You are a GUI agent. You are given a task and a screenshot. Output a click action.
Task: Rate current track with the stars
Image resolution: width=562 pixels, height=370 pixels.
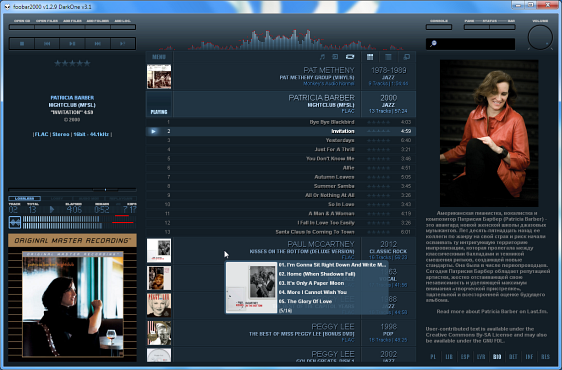click(x=72, y=63)
